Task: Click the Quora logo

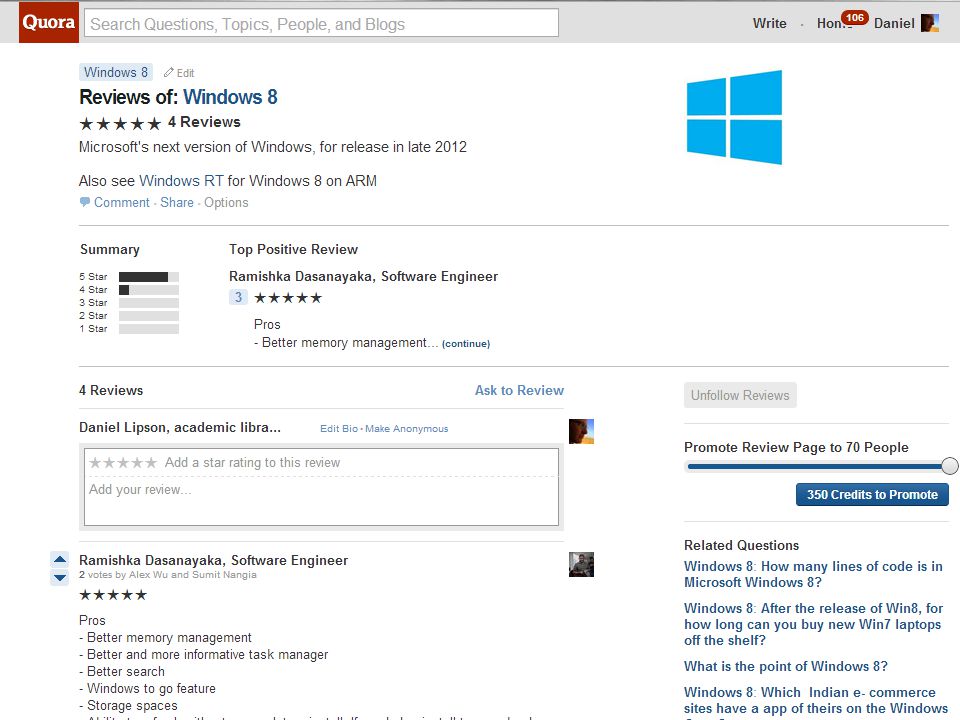Action: (x=48, y=22)
